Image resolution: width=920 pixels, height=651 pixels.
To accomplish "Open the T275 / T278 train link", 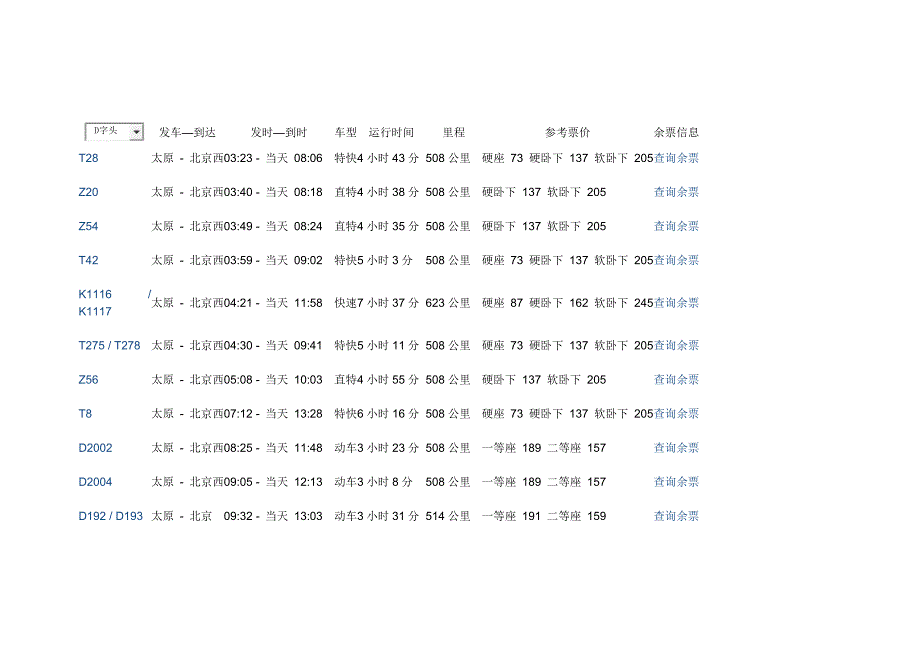I will (109, 345).
